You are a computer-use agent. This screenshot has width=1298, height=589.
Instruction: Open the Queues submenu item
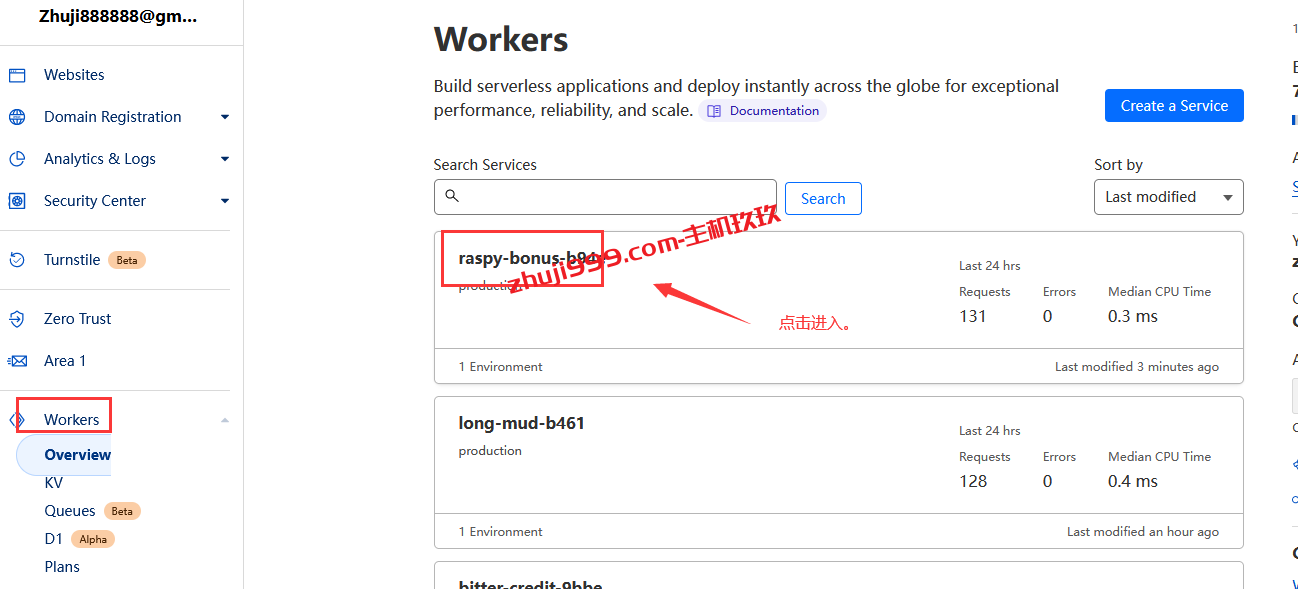(x=70, y=511)
